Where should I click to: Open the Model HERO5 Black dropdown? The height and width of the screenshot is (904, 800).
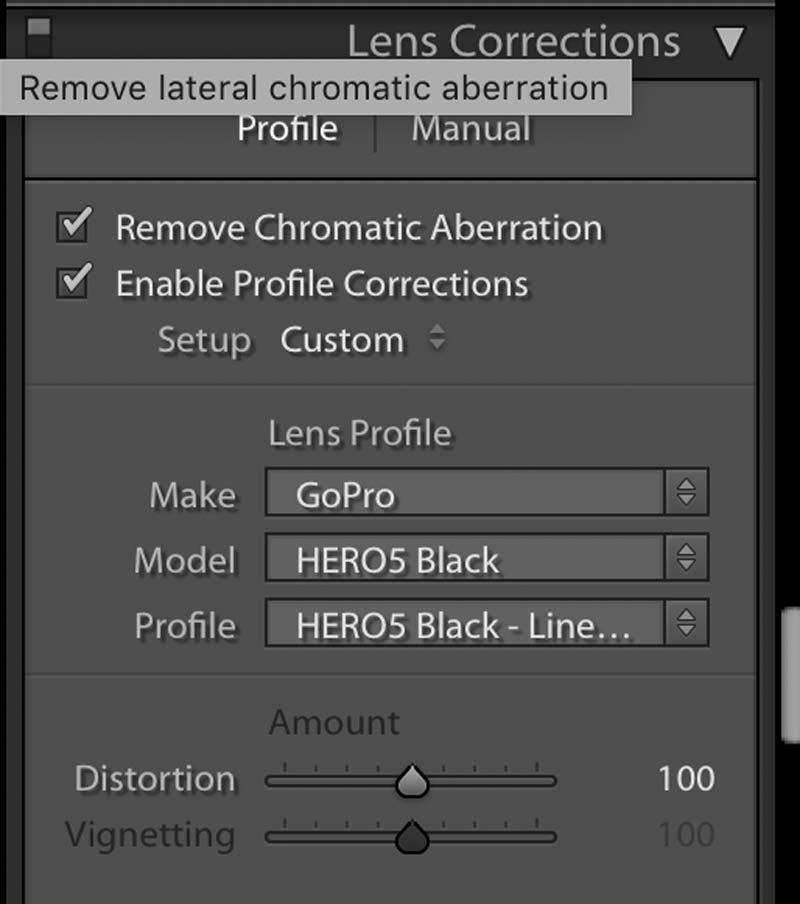click(465, 560)
